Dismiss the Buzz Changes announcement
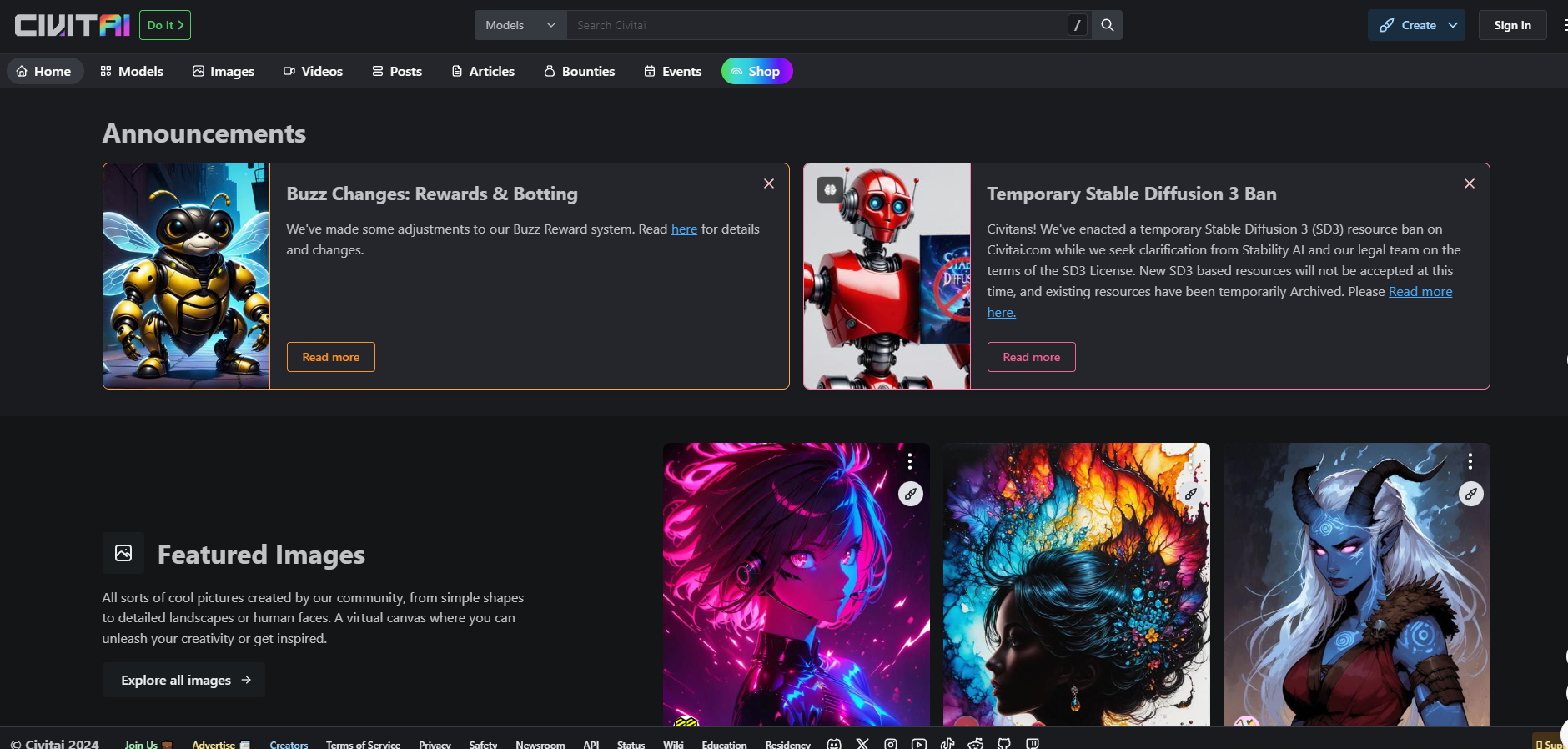Viewport: 1568px width, 749px height. coord(769,183)
